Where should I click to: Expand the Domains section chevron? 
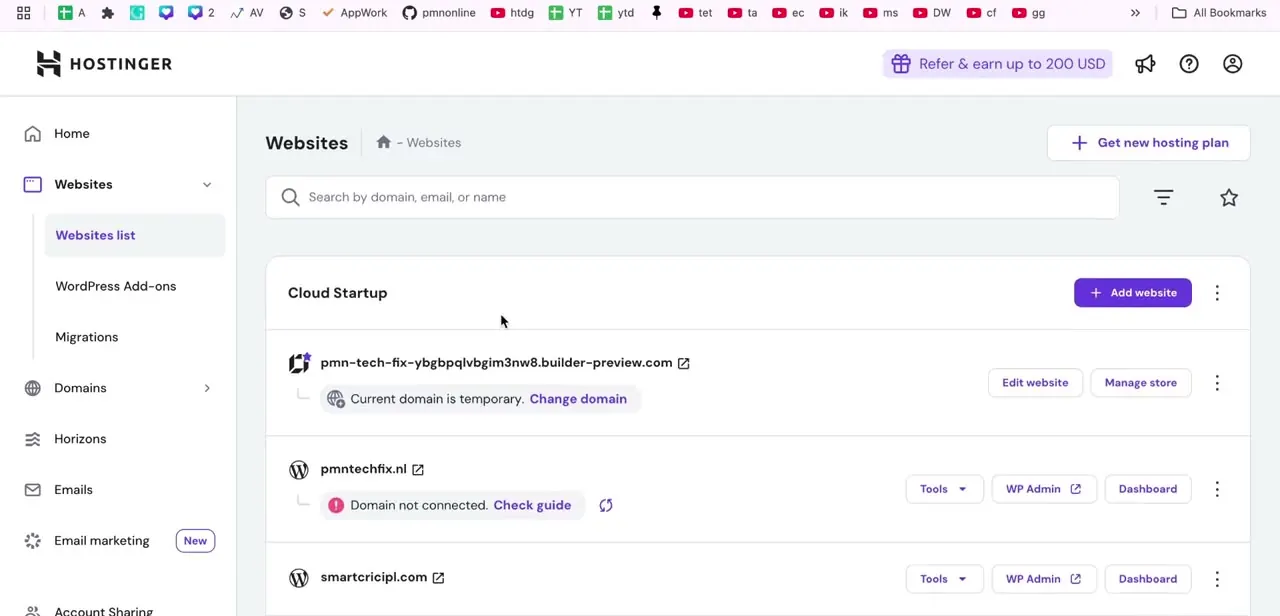(207, 388)
